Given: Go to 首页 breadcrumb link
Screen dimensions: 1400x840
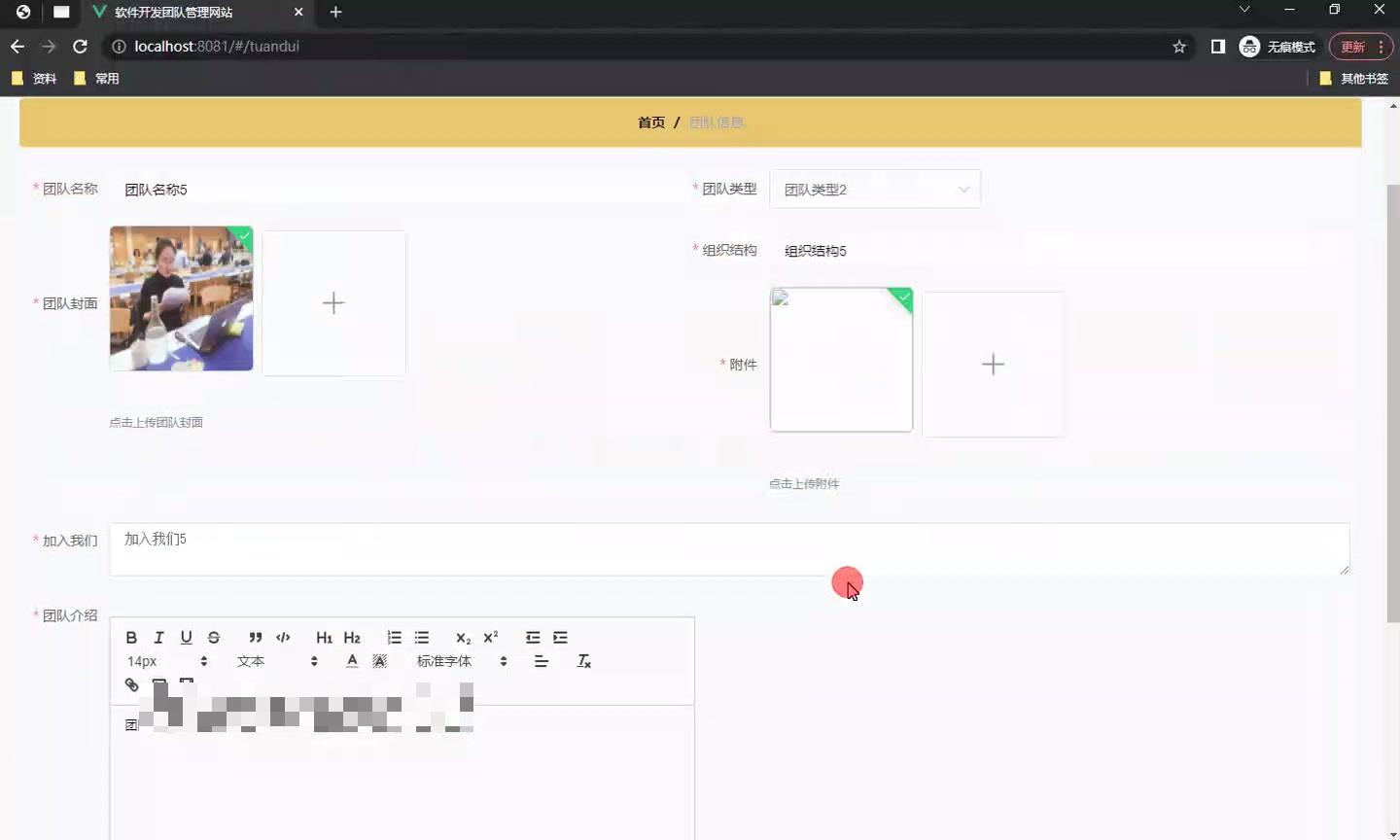Looking at the screenshot, I should [650, 122].
